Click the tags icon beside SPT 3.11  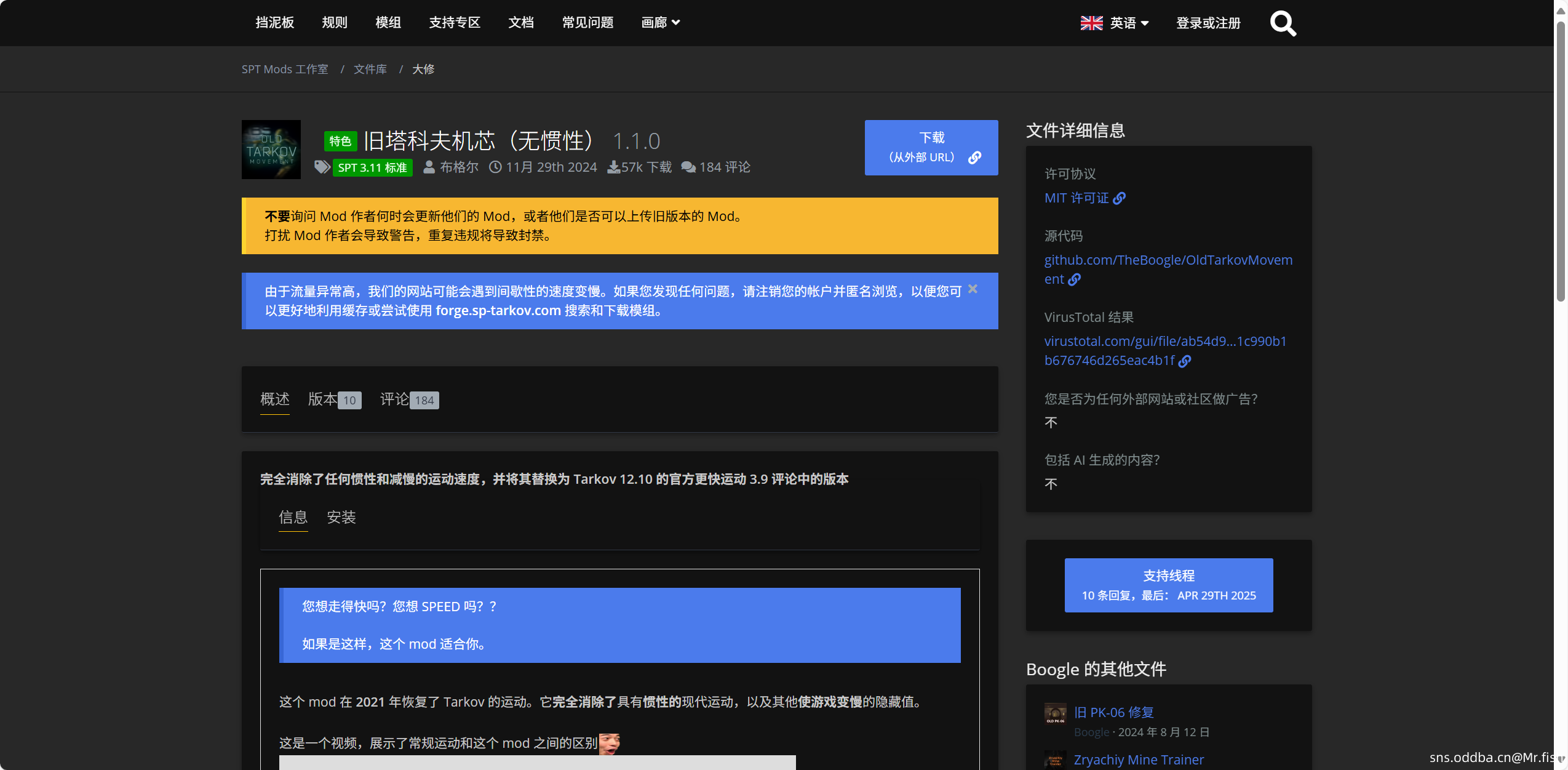tap(322, 167)
